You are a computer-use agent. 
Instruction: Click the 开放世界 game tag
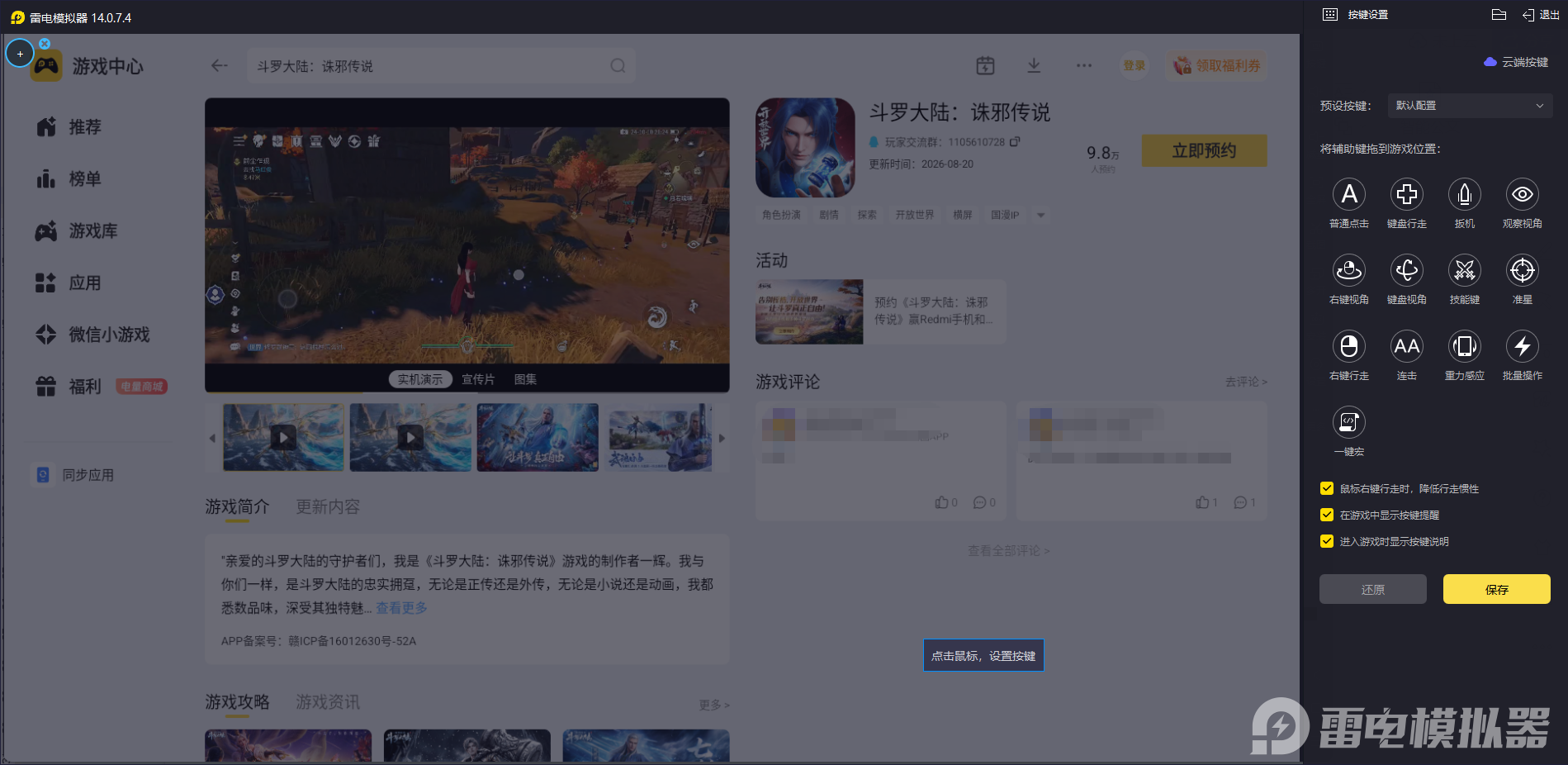tap(915, 215)
